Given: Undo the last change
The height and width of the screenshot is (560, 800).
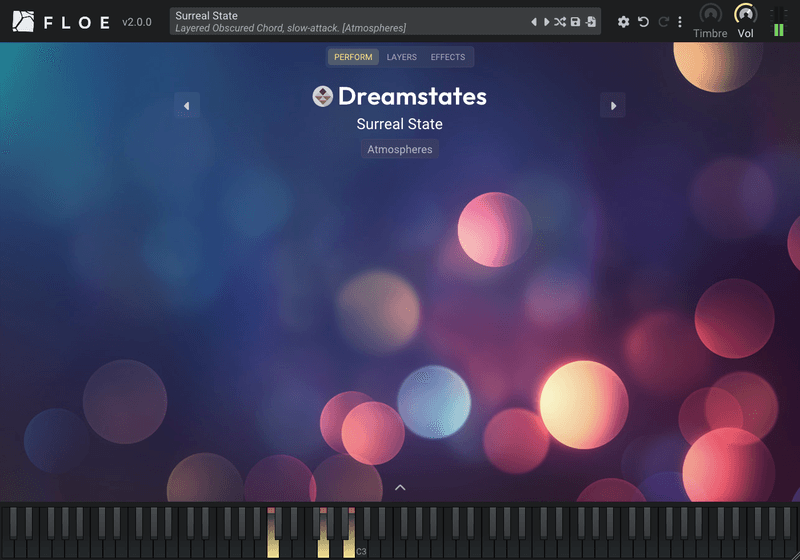Looking at the screenshot, I should coord(643,22).
